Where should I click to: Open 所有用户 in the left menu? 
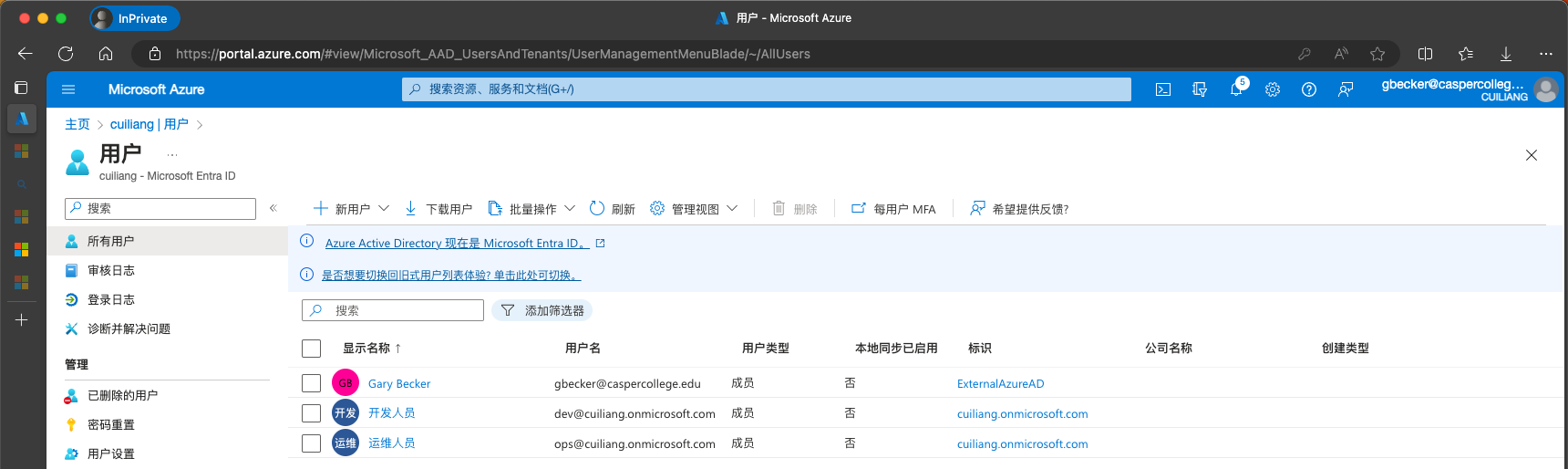click(167, 241)
